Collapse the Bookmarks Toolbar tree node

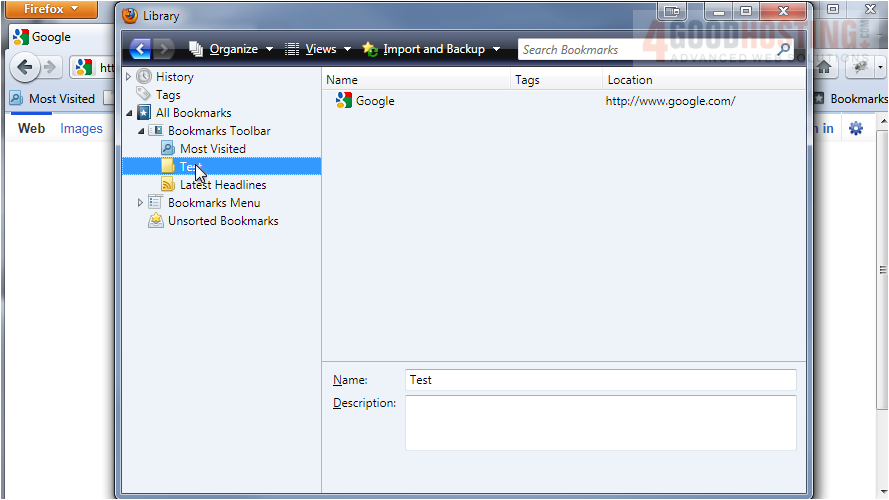point(140,131)
